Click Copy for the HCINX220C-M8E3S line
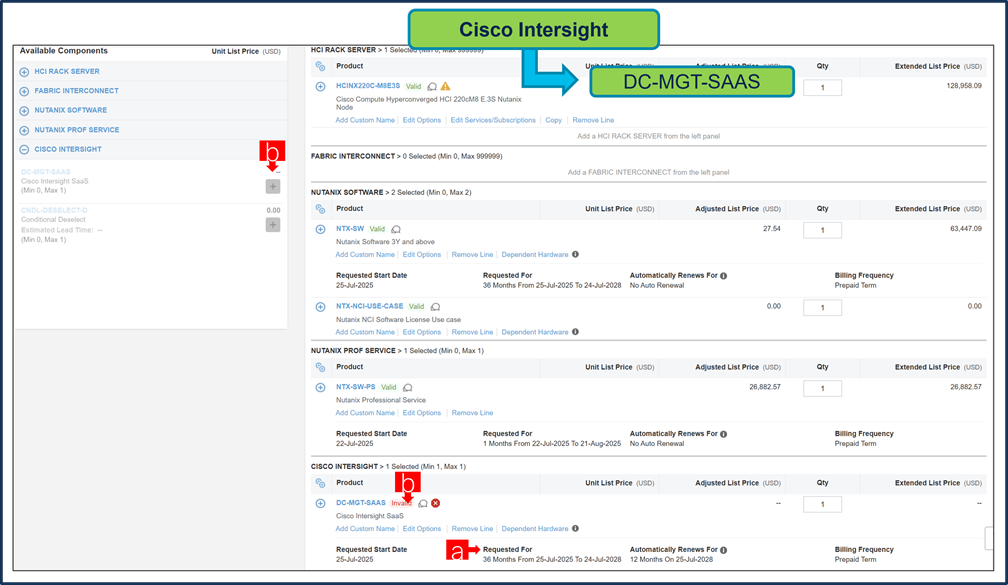 554,120
